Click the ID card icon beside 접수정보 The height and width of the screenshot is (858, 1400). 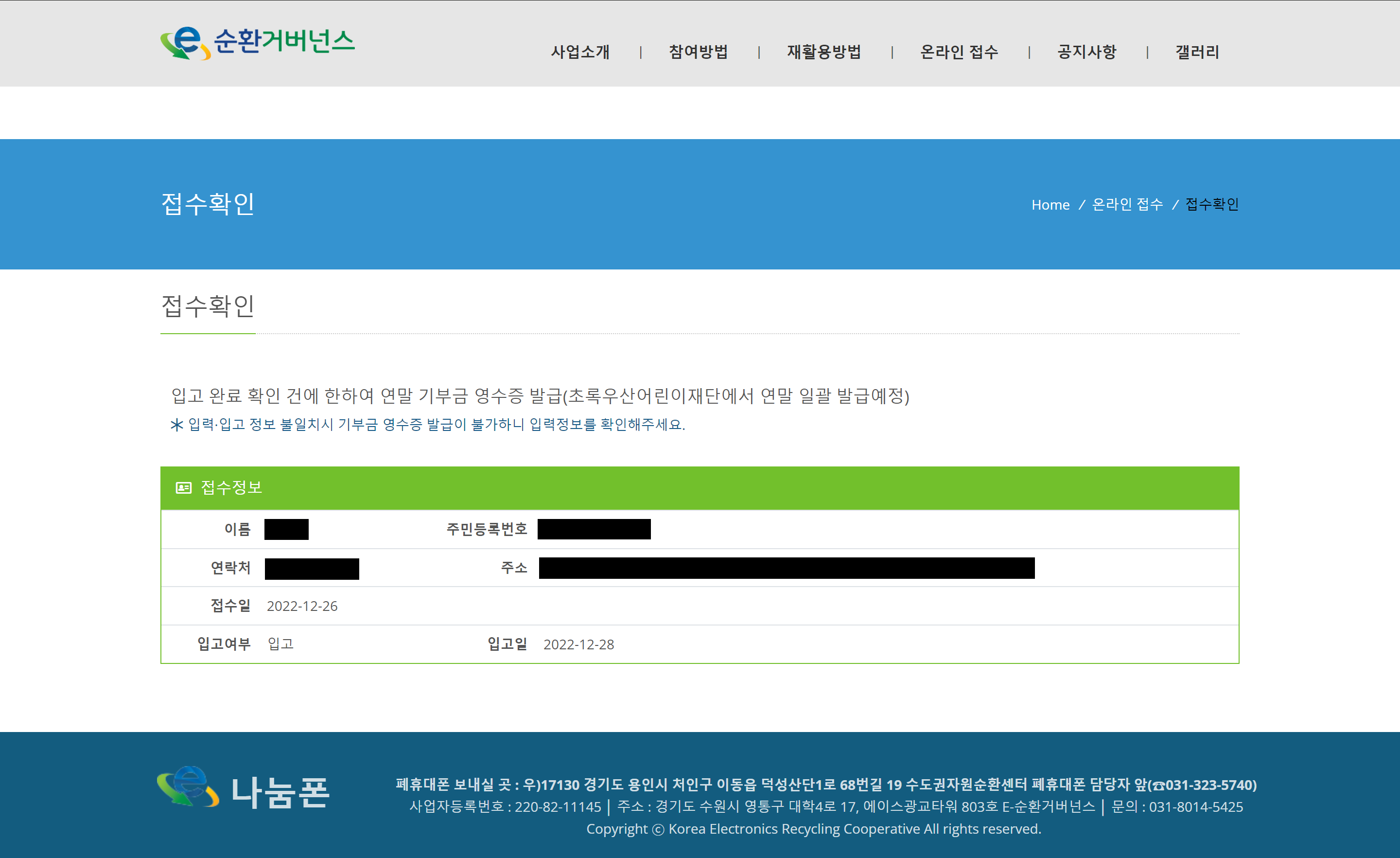click(x=184, y=488)
